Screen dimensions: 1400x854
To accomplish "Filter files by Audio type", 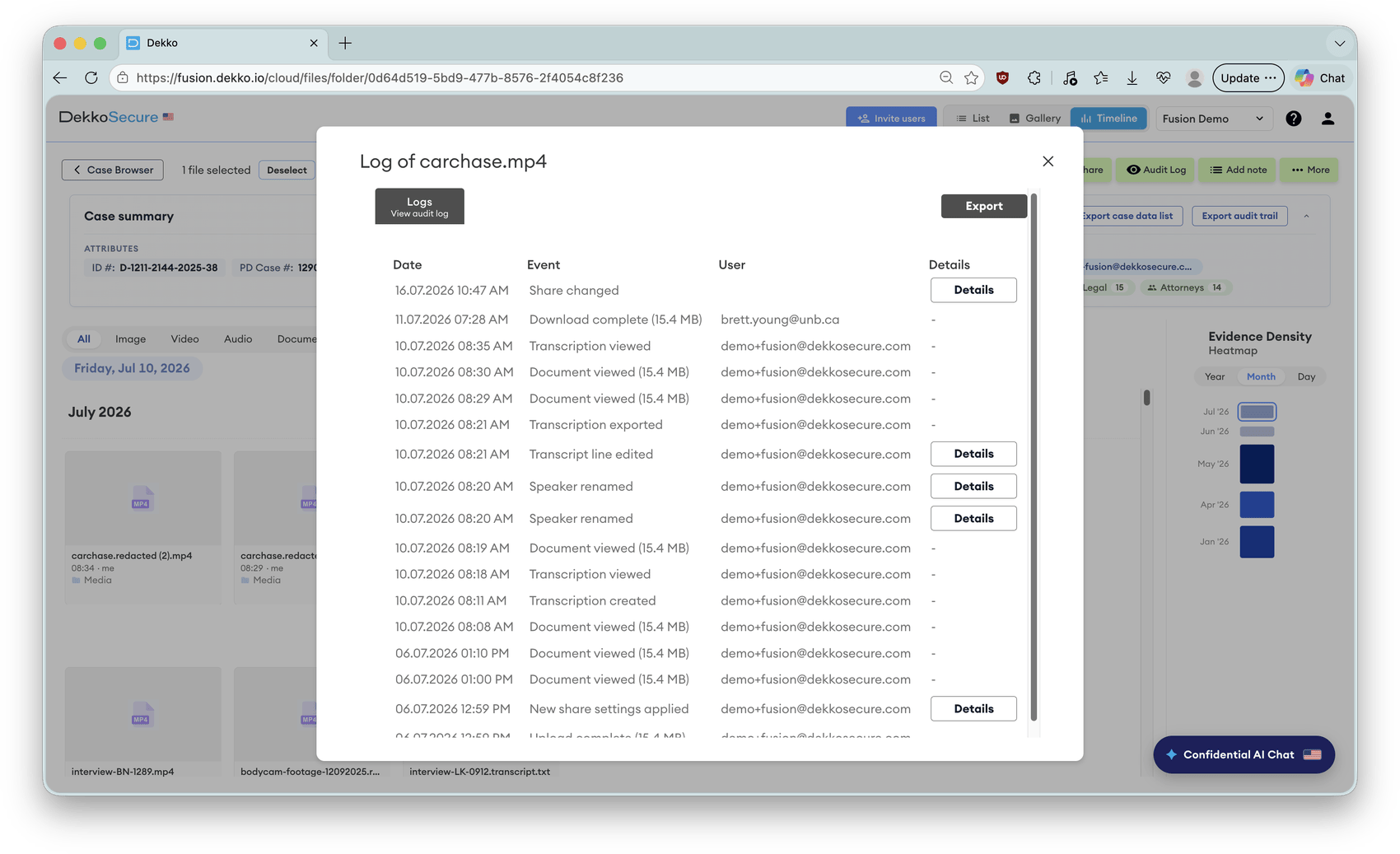I will pos(238,338).
